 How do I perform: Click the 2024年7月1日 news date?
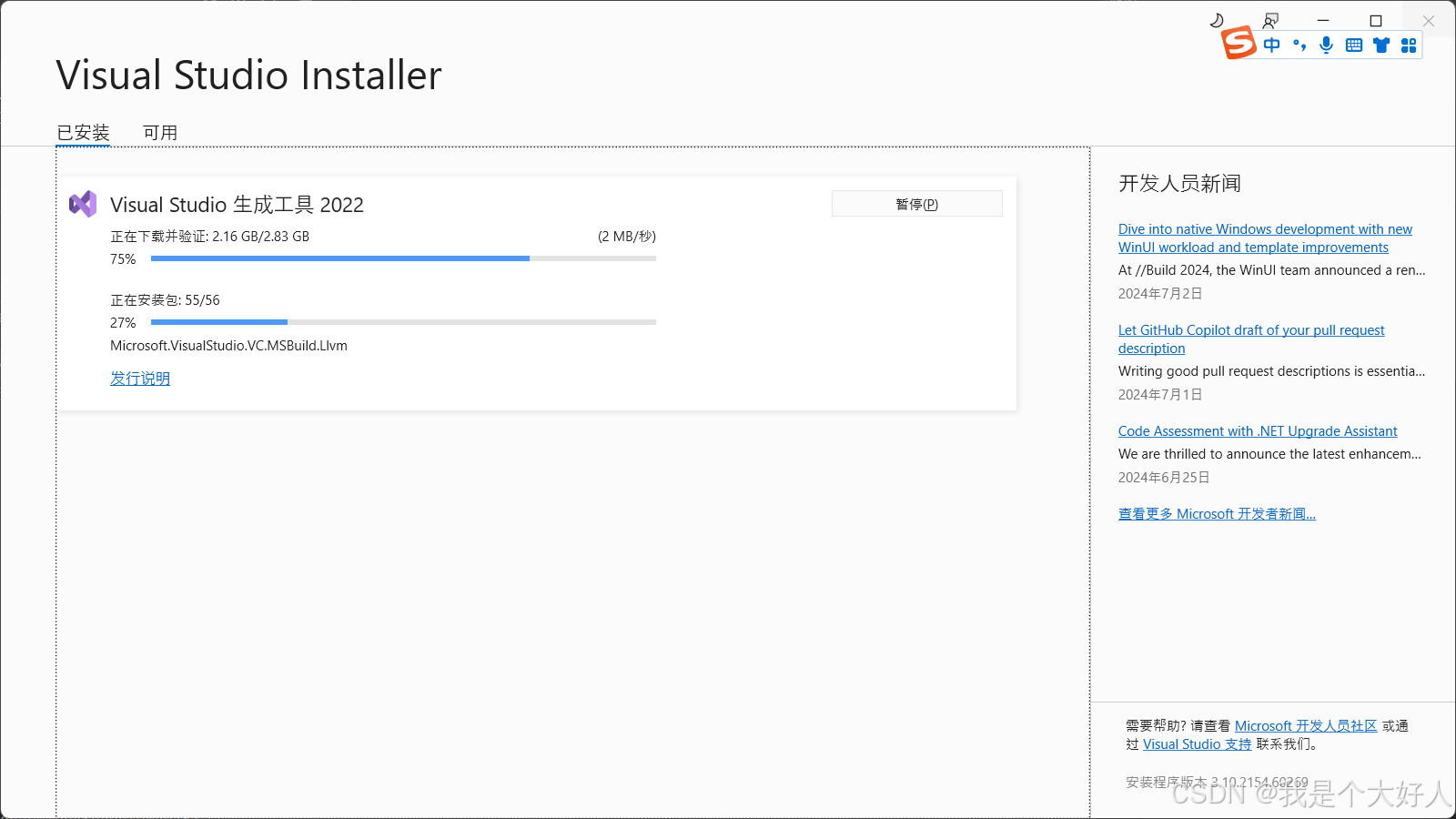[1160, 395]
